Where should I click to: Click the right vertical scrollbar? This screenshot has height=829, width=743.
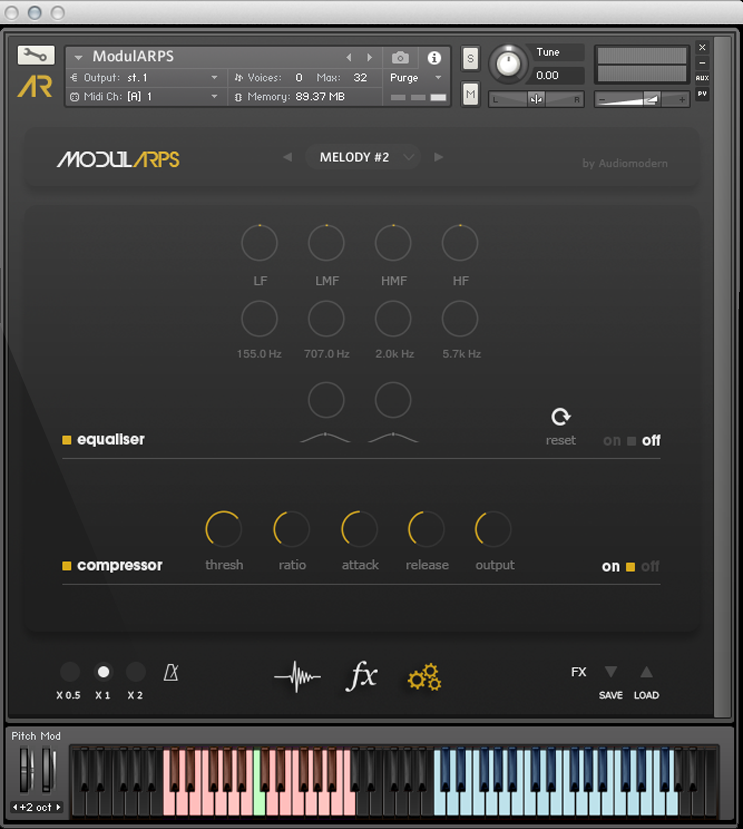pos(721,376)
